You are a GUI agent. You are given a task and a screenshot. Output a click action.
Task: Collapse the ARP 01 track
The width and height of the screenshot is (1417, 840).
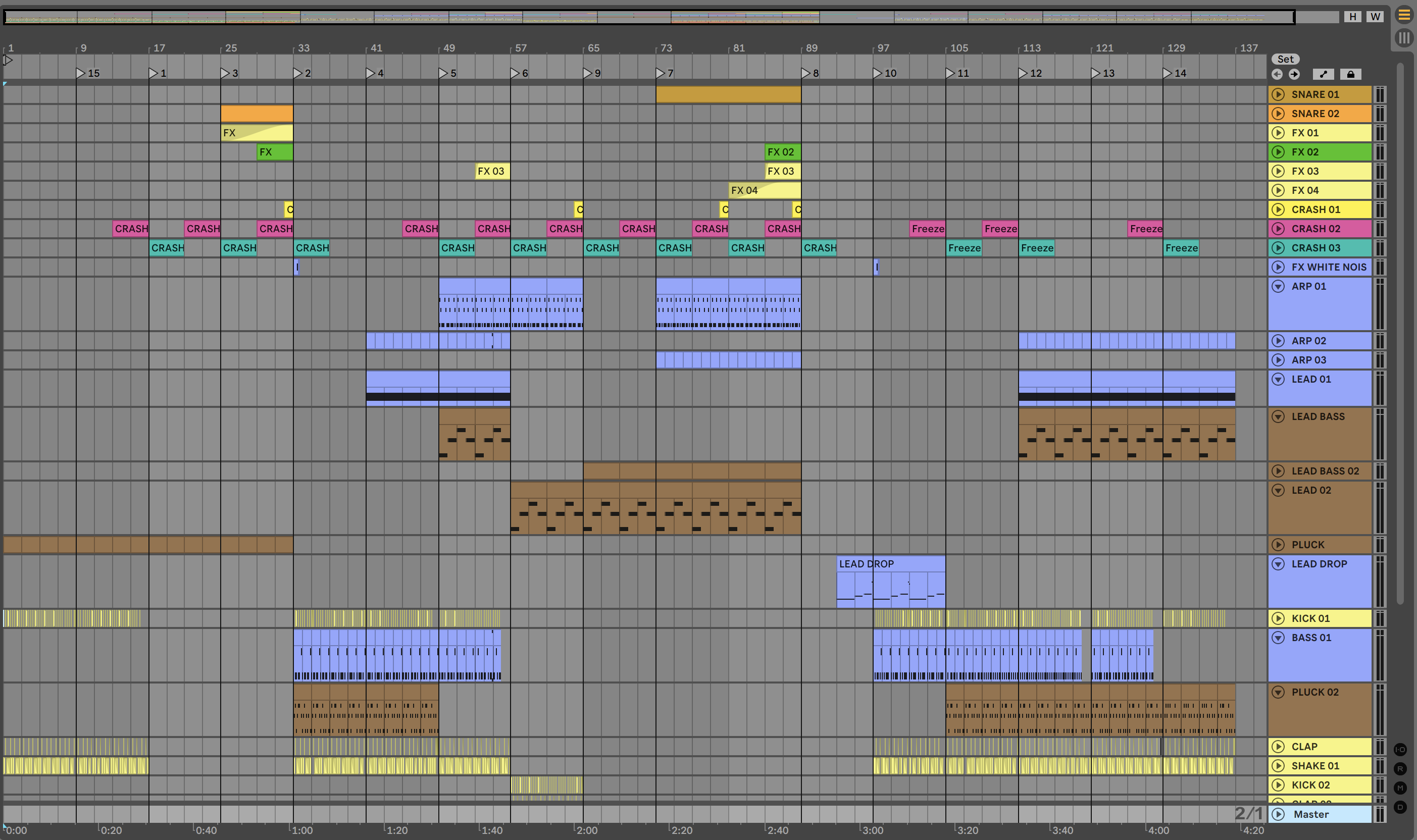coord(1278,286)
